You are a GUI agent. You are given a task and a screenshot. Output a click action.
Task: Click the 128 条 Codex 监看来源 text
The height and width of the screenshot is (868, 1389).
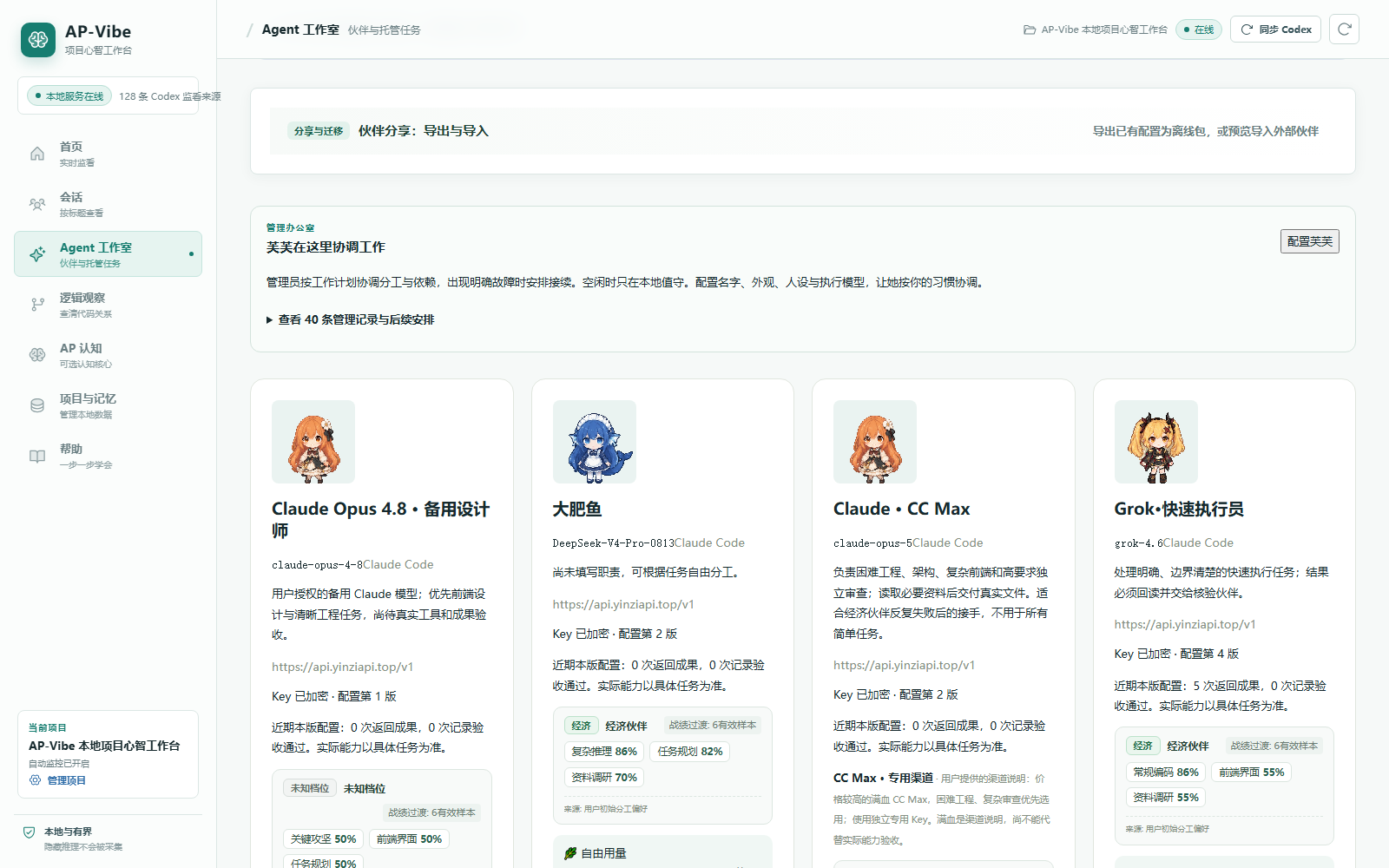(170, 96)
